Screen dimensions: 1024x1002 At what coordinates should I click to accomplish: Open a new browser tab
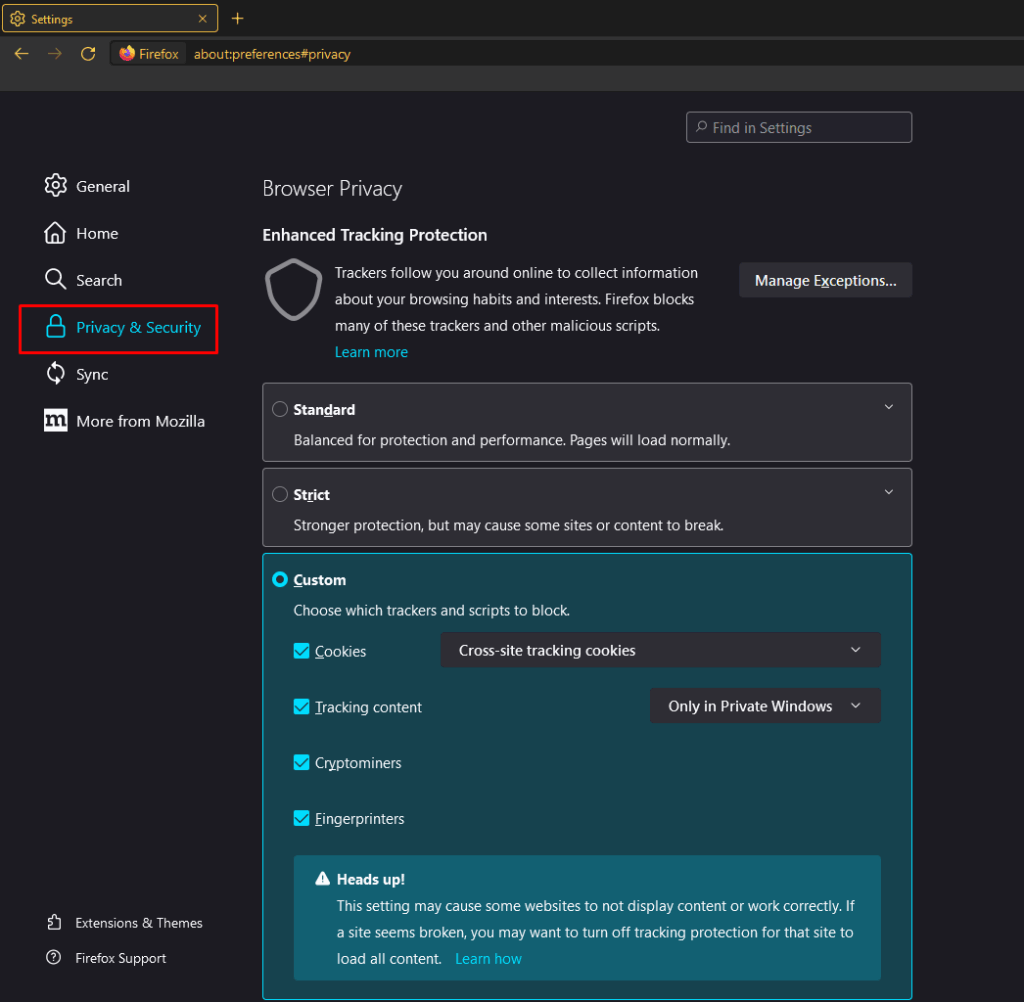tap(237, 18)
